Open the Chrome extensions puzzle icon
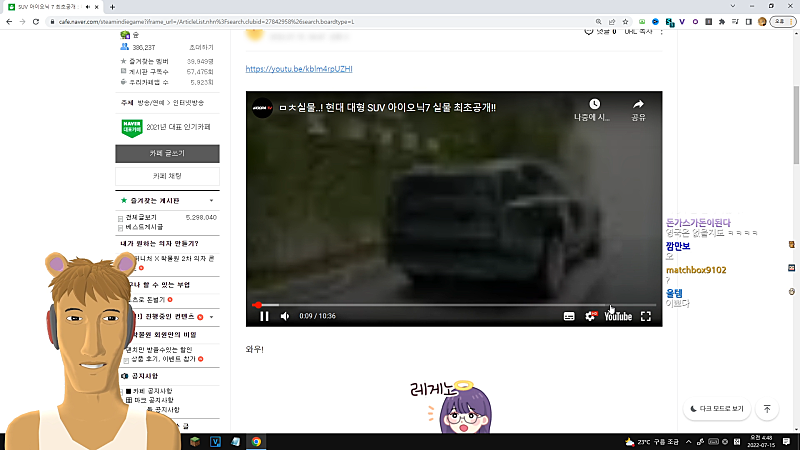Image resolution: width=800 pixels, height=450 pixels. [x=721, y=22]
